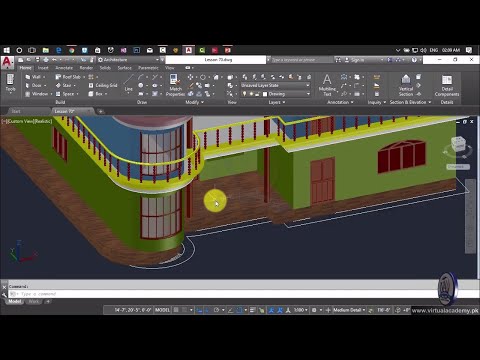Select the Door tool

pos(33,85)
